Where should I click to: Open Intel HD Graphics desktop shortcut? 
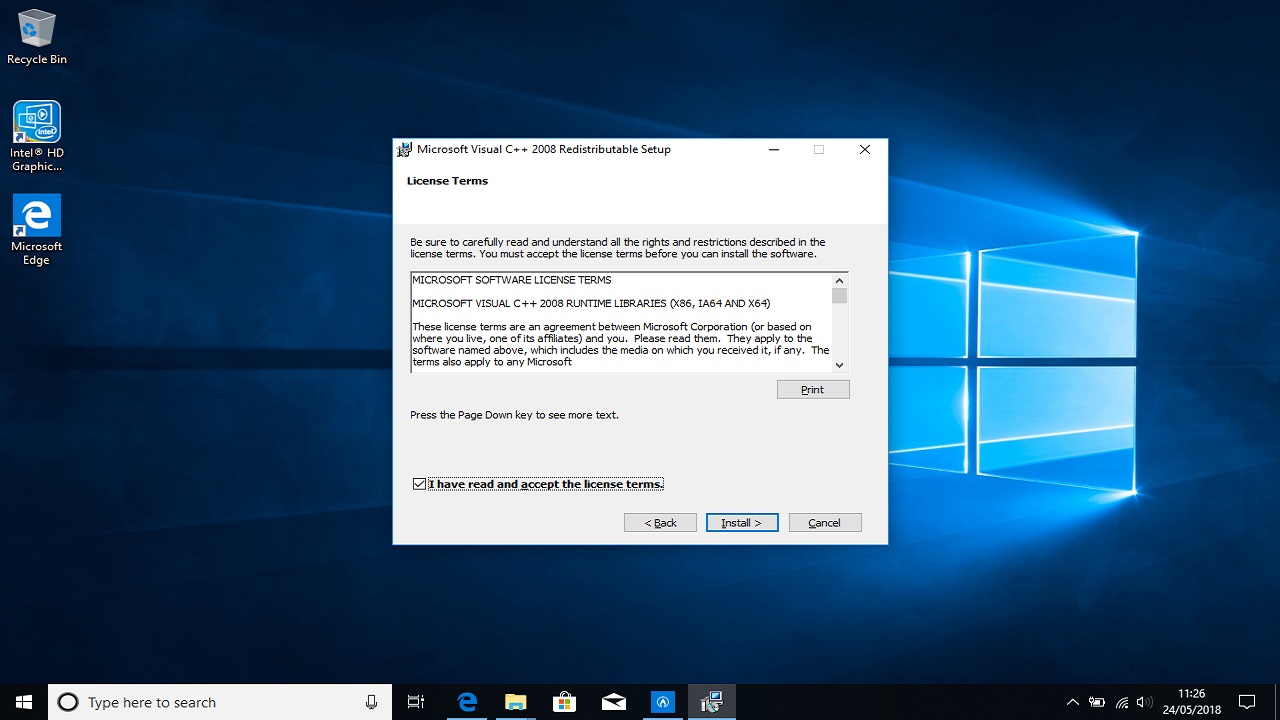pos(37,137)
